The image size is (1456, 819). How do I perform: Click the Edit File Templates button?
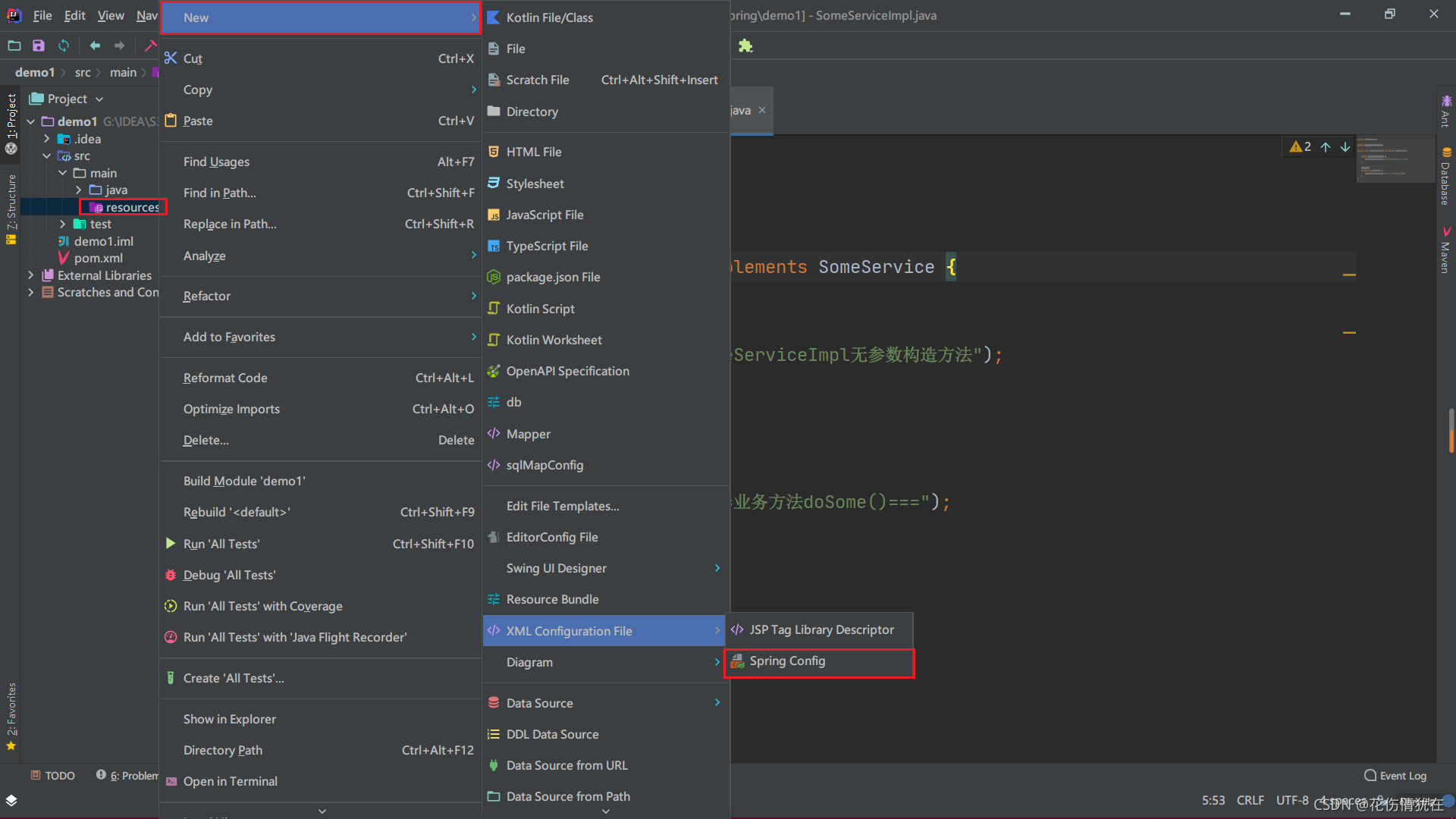click(563, 506)
